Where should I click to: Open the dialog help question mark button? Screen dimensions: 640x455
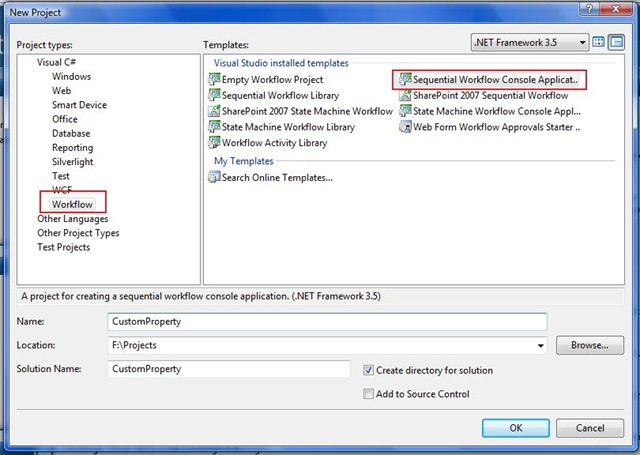coord(589,9)
